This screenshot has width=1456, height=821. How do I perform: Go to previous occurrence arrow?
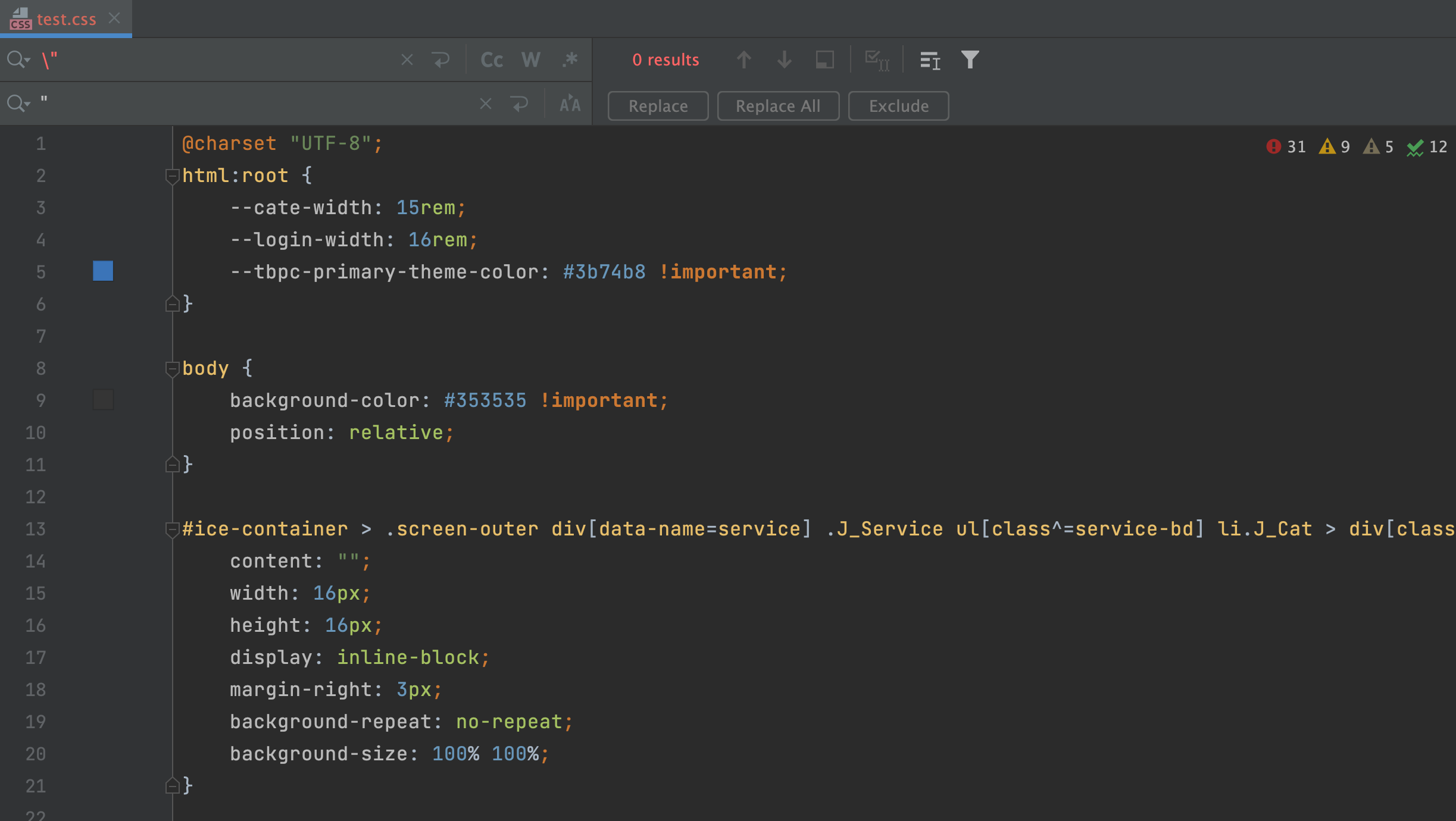pos(744,59)
